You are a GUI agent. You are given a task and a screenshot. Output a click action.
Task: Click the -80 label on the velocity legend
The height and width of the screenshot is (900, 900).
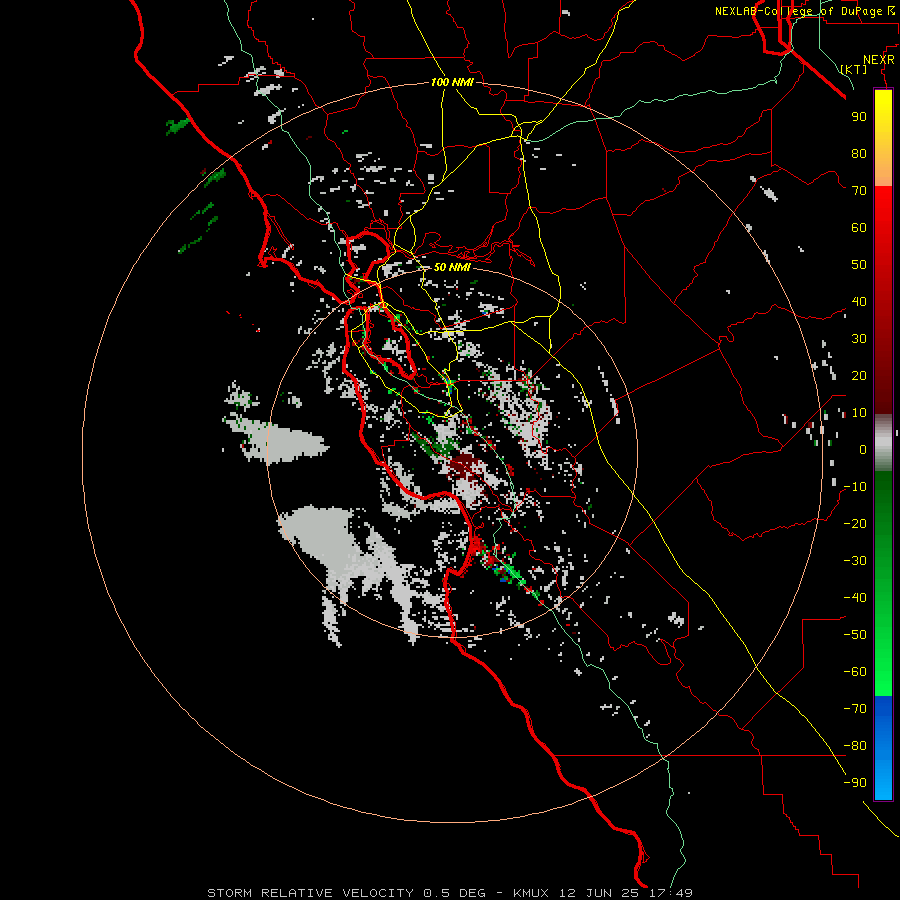coord(855,746)
